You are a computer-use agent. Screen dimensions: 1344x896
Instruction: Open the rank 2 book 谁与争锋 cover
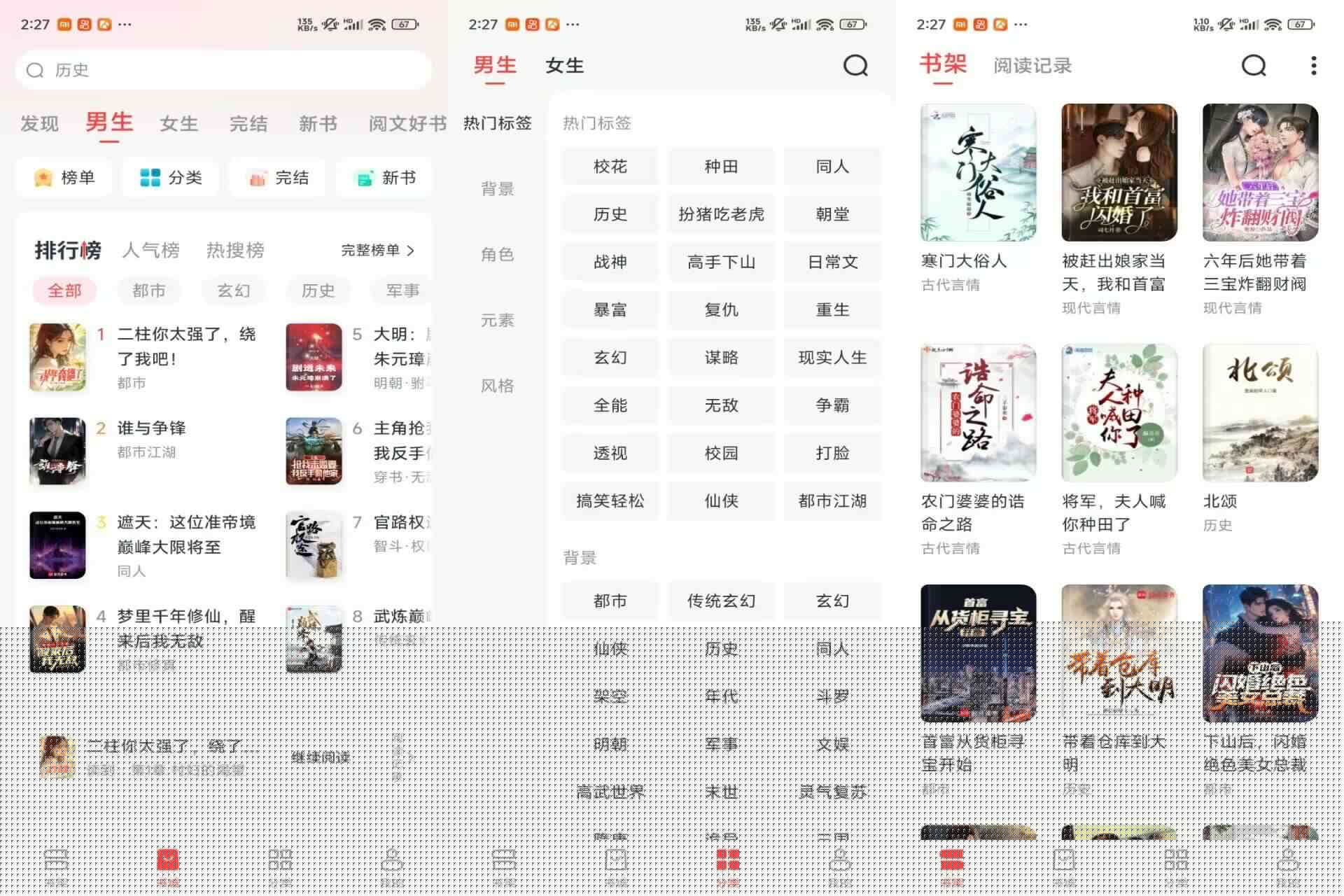(57, 451)
